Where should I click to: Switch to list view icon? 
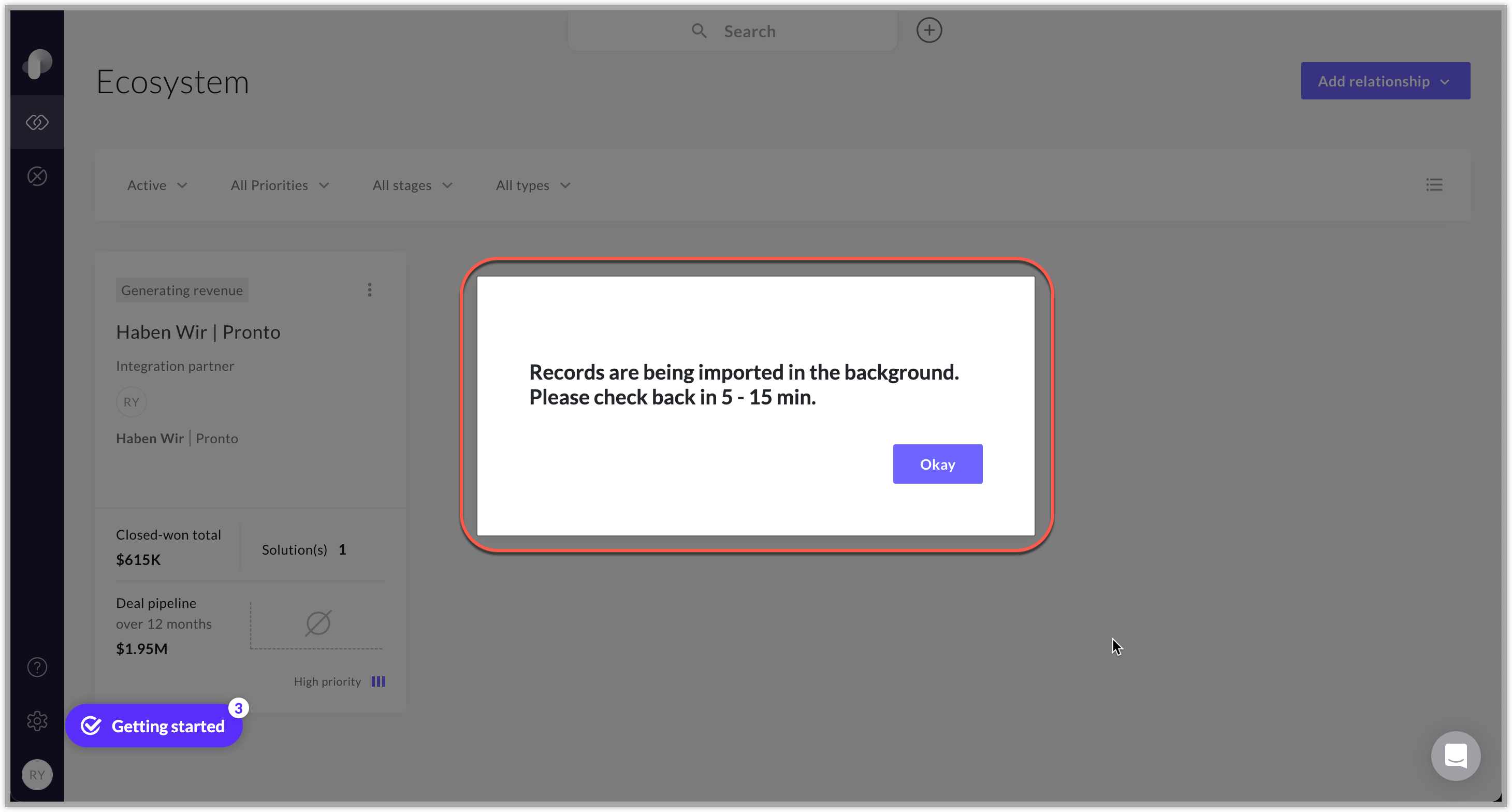[1434, 185]
